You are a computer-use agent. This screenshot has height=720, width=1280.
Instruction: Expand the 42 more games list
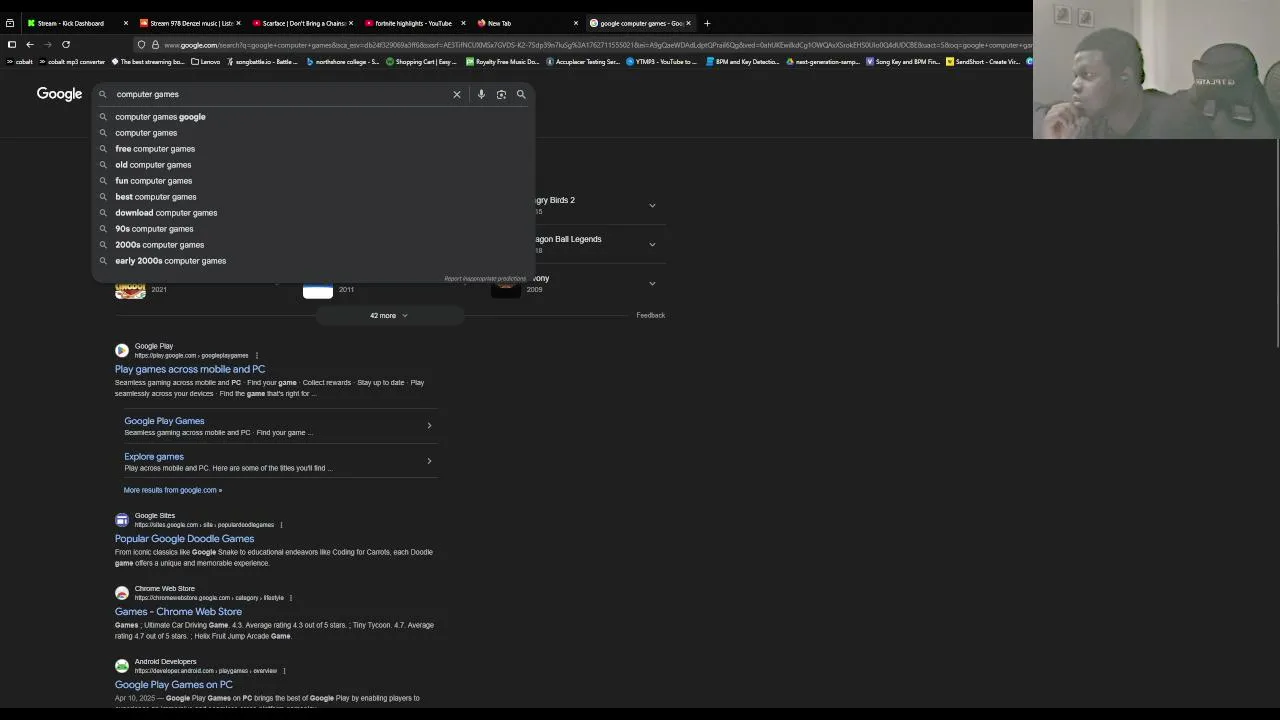pyautogui.click(x=389, y=315)
